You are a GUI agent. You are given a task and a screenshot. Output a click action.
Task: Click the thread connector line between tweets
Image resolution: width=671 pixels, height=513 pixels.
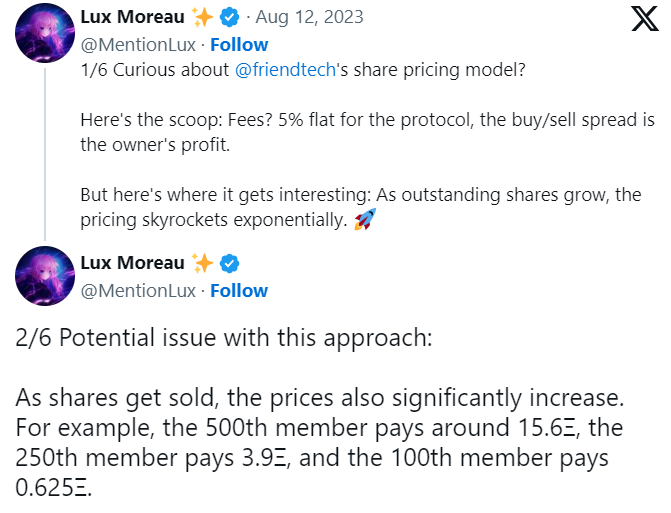[45, 154]
